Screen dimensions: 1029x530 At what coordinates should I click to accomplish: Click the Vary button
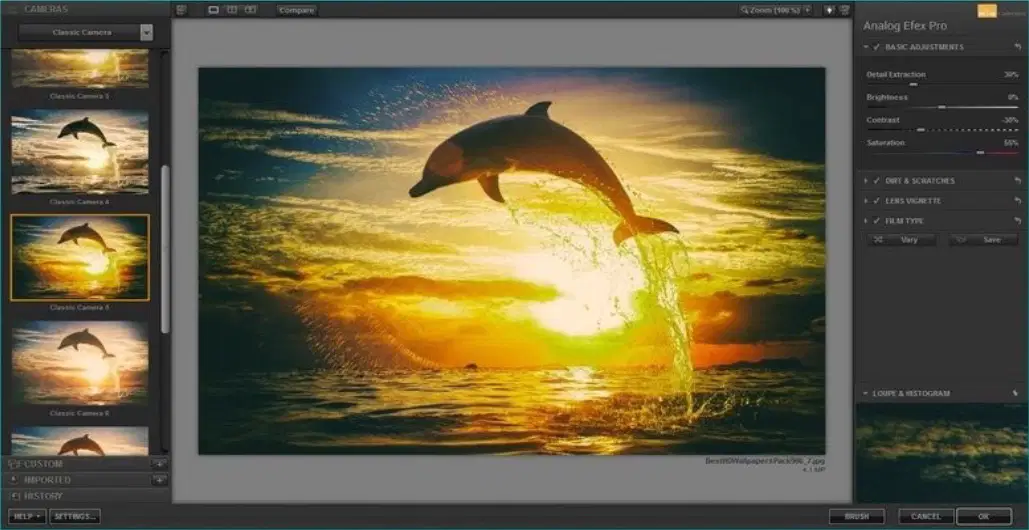tap(902, 240)
